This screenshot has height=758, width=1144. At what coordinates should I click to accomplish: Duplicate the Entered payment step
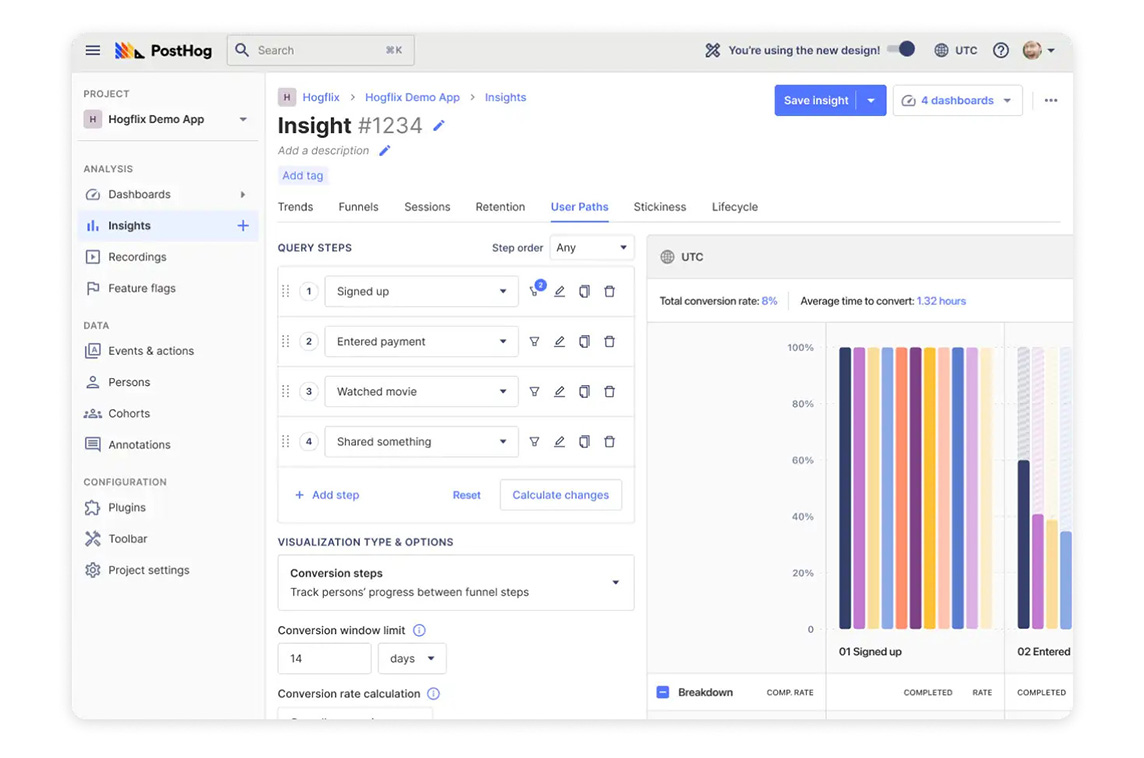pos(584,341)
